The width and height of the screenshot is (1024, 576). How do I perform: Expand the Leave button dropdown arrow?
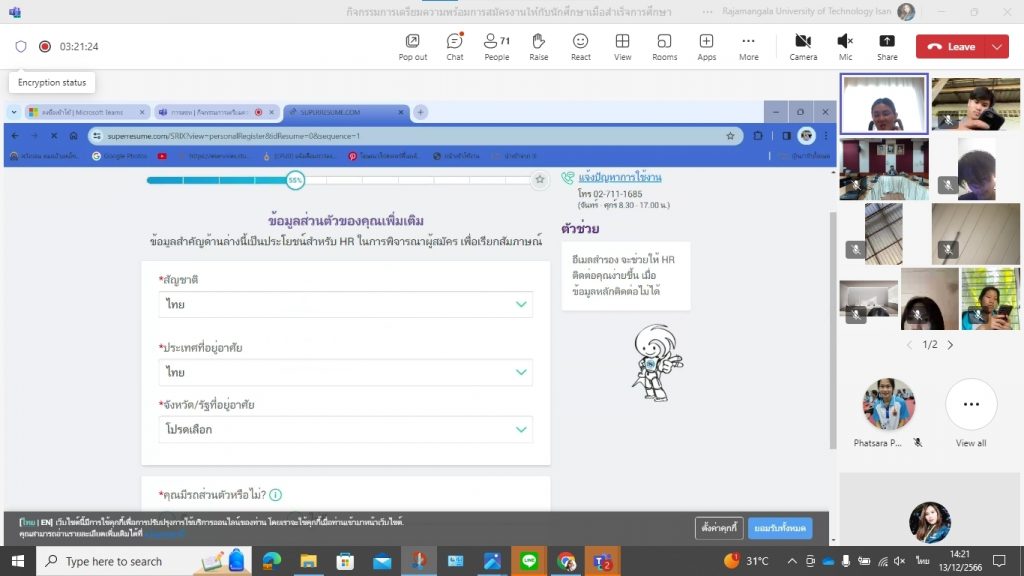tap(997, 47)
